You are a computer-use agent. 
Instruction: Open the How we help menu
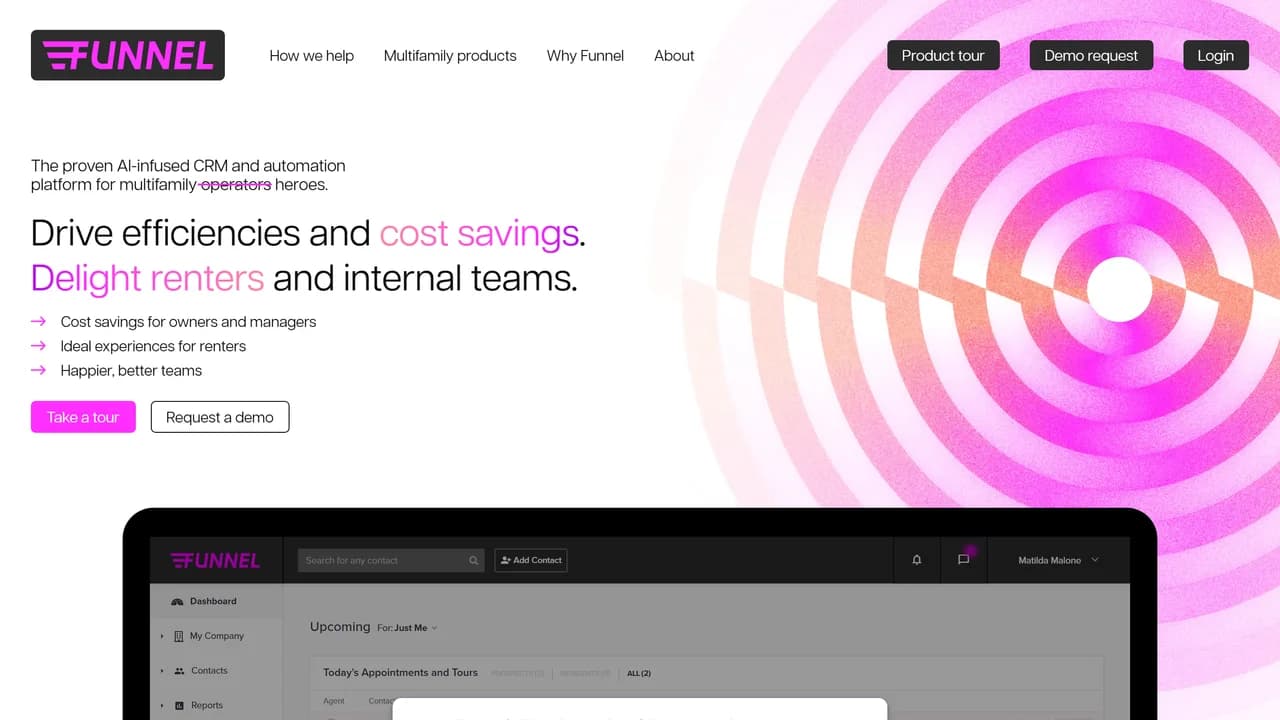311,56
